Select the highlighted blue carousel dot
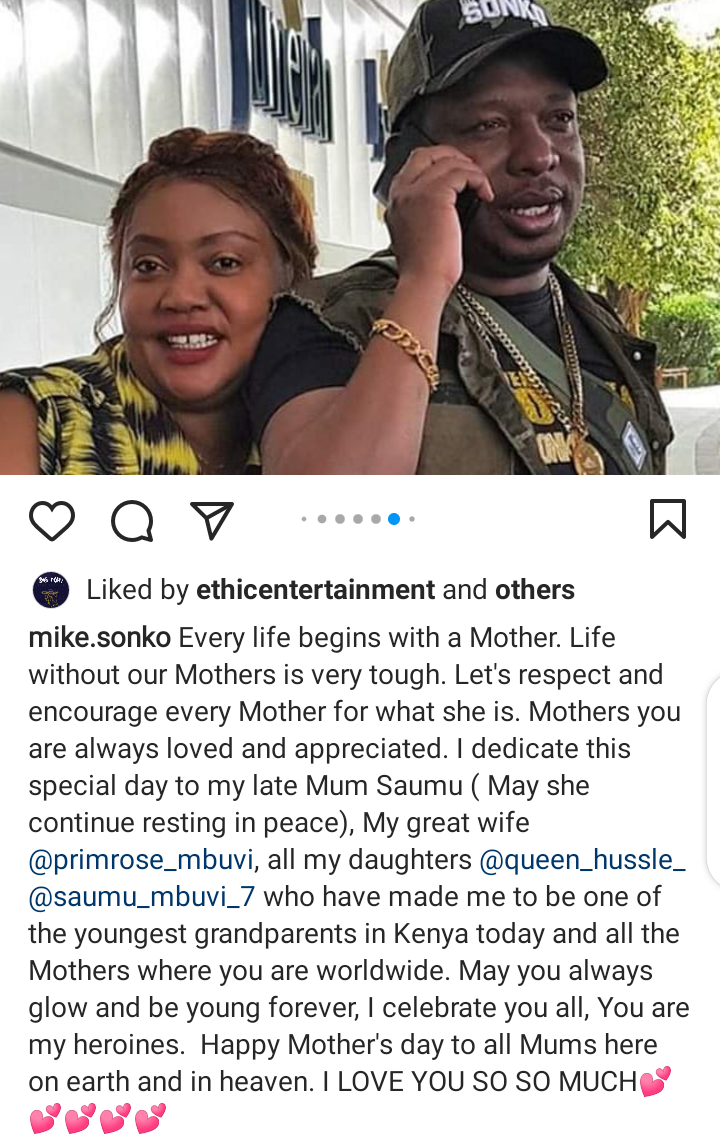The height and width of the screenshot is (1138, 720). pyautogui.click(x=394, y=519)
